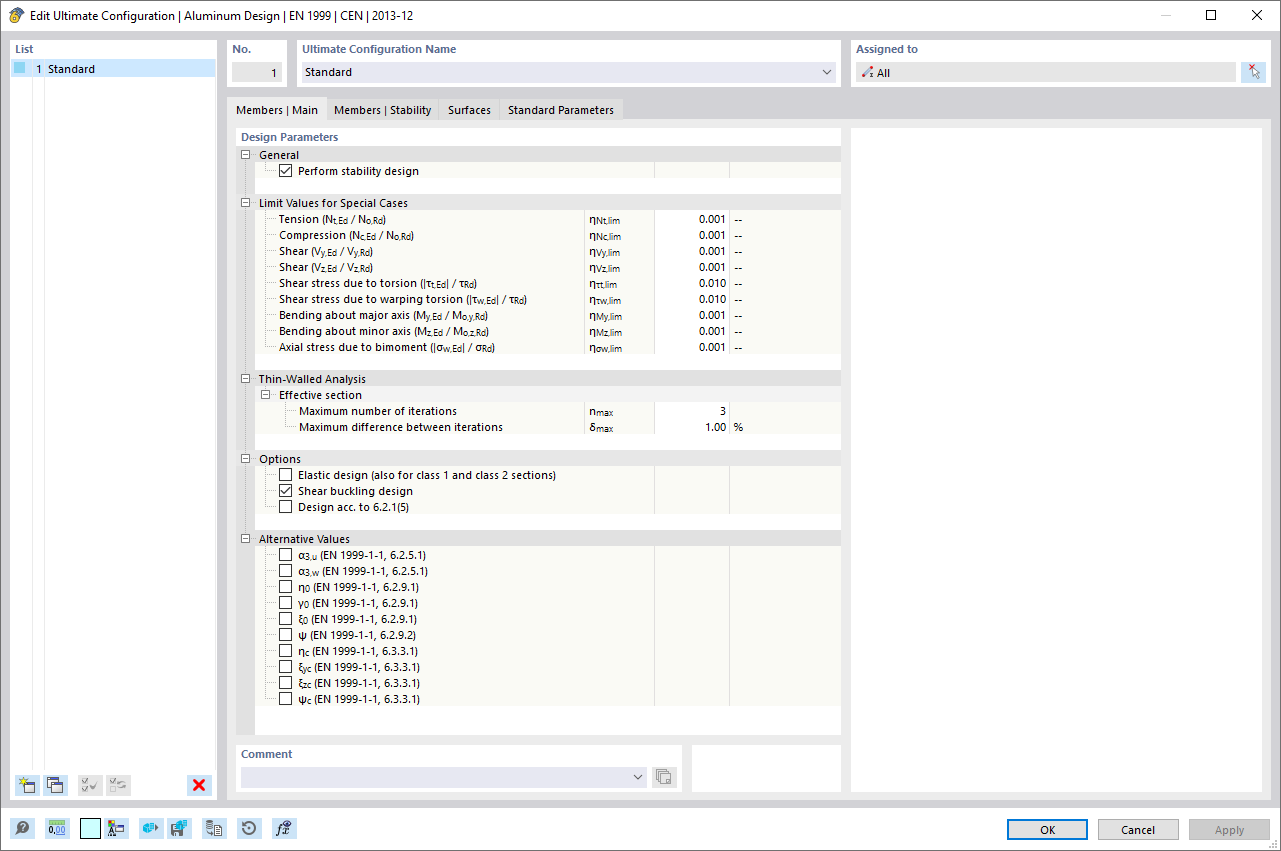Disable Shear buckling design
Viewport: 1281px width, 851px height.
click(286, 490)
